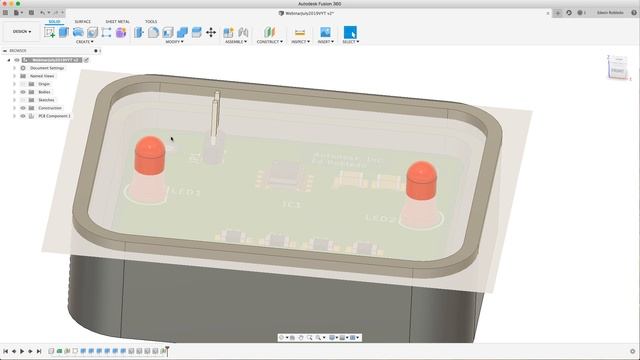640x360 pixels.
Task: Expand the Sketches folder
Action: [15, 100]
